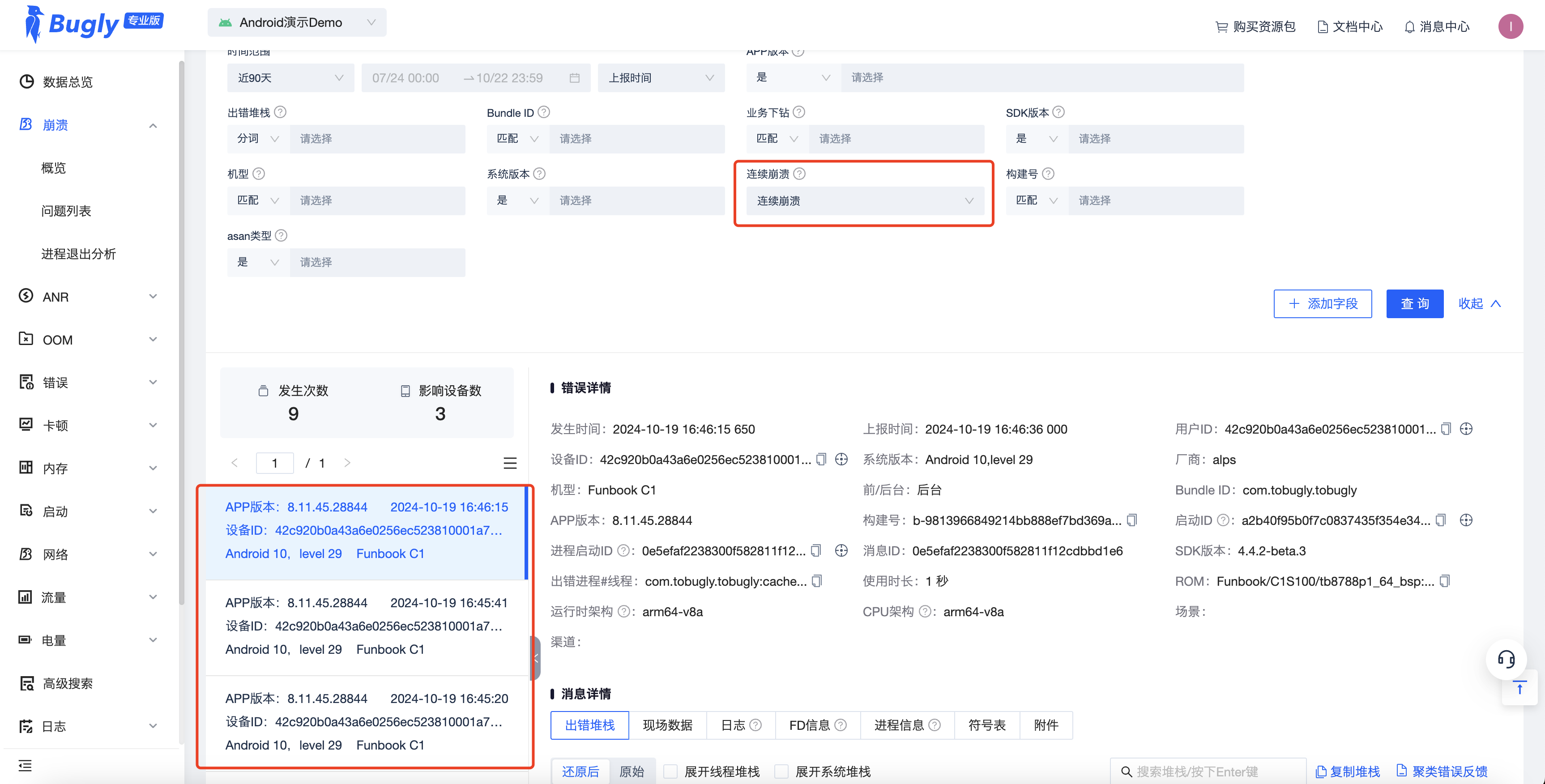
Task: Select the 符号表 tab
Action: [986, 725]
